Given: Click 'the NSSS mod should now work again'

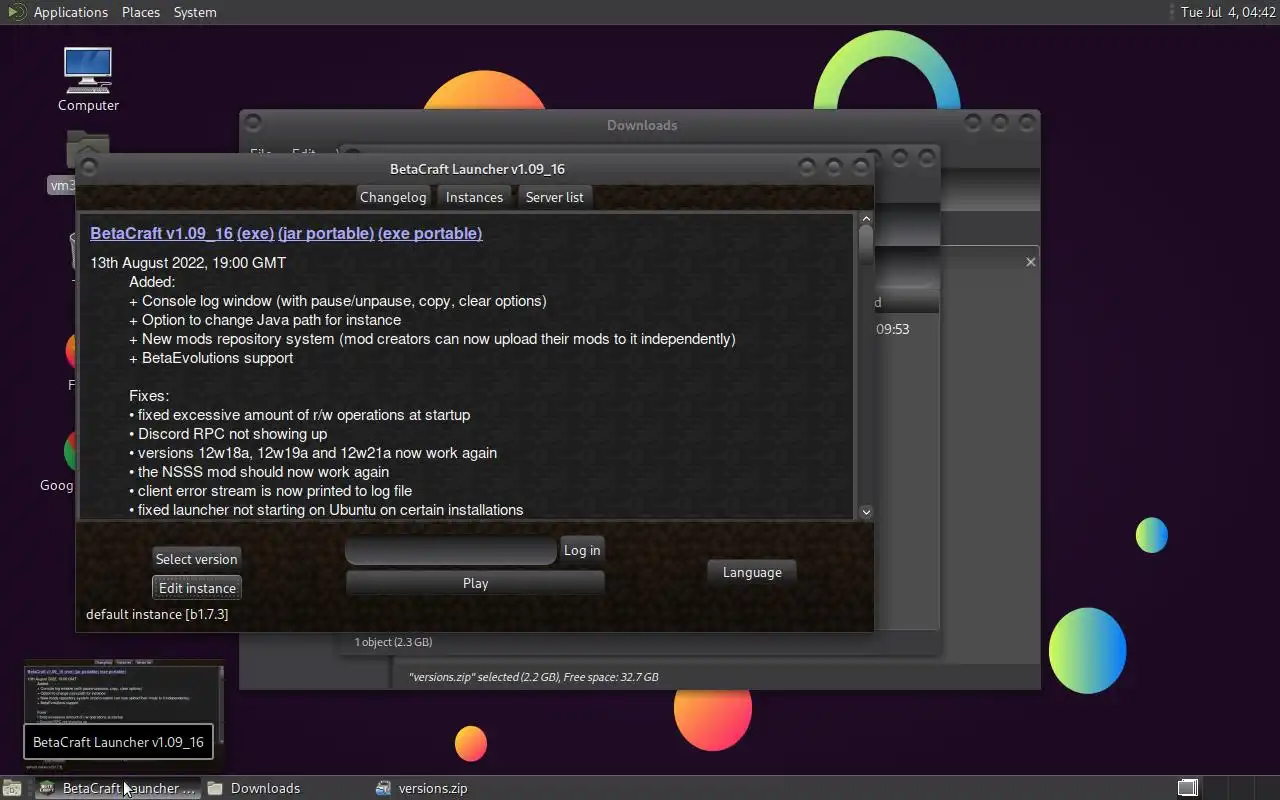Looking at the screenshot, I should pos(259,472).
